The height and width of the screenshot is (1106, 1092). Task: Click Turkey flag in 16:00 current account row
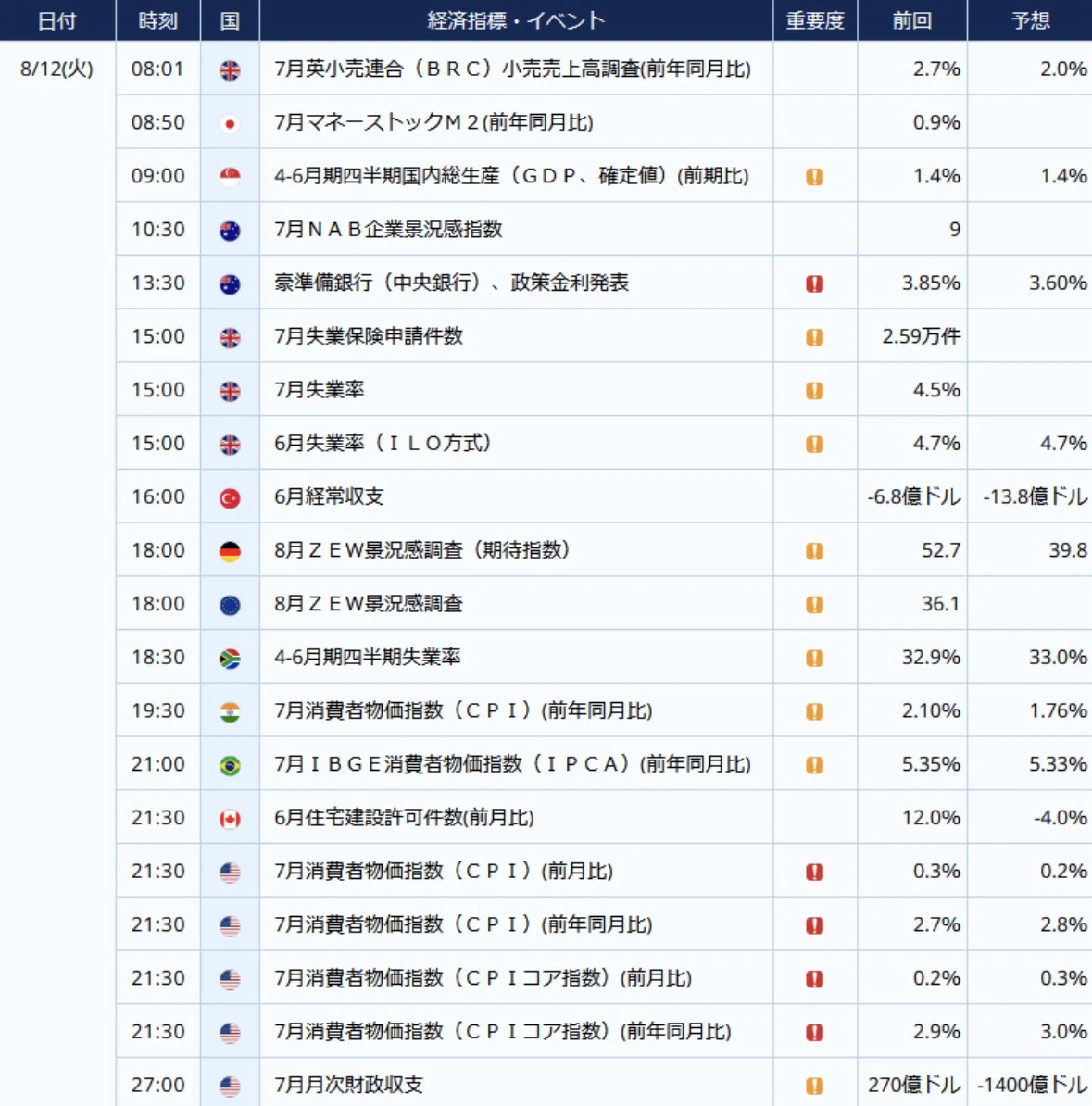(x=230, y=498)
